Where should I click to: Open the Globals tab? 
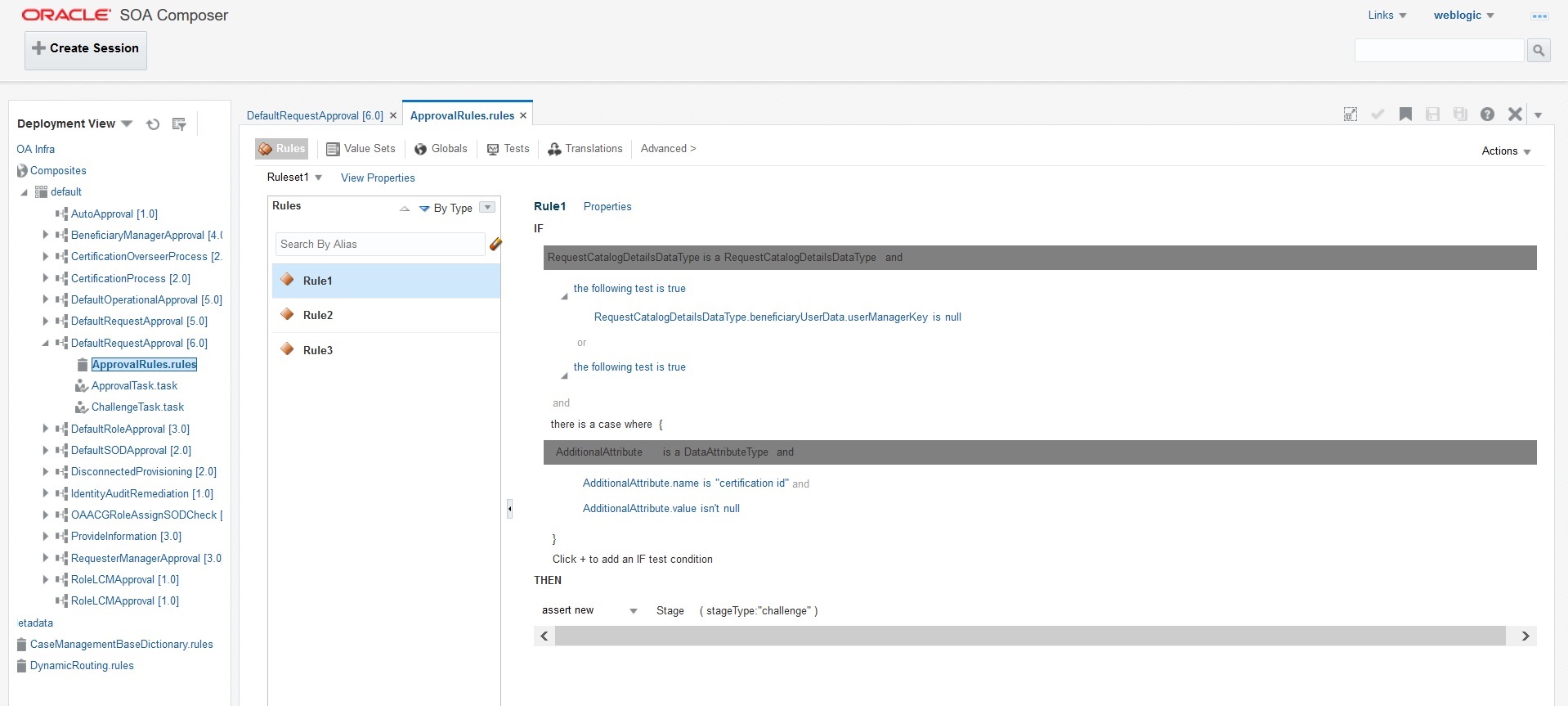441,149
